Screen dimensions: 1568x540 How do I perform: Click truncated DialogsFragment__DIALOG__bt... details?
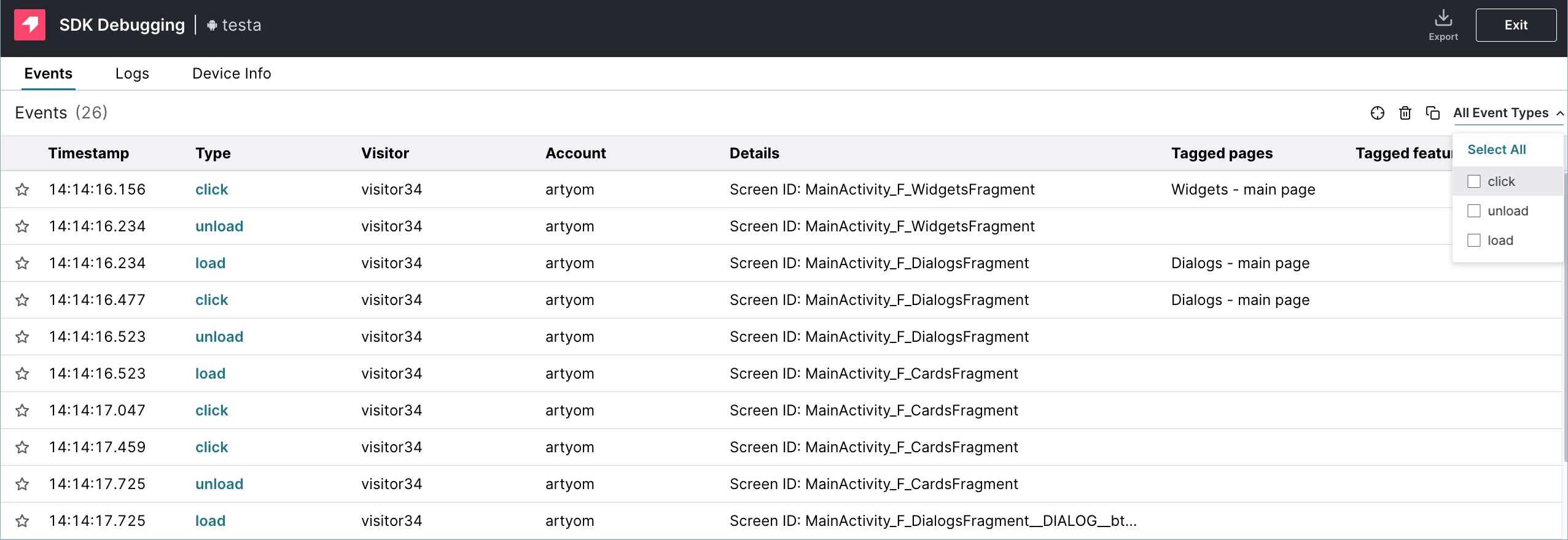pos(933,521)
